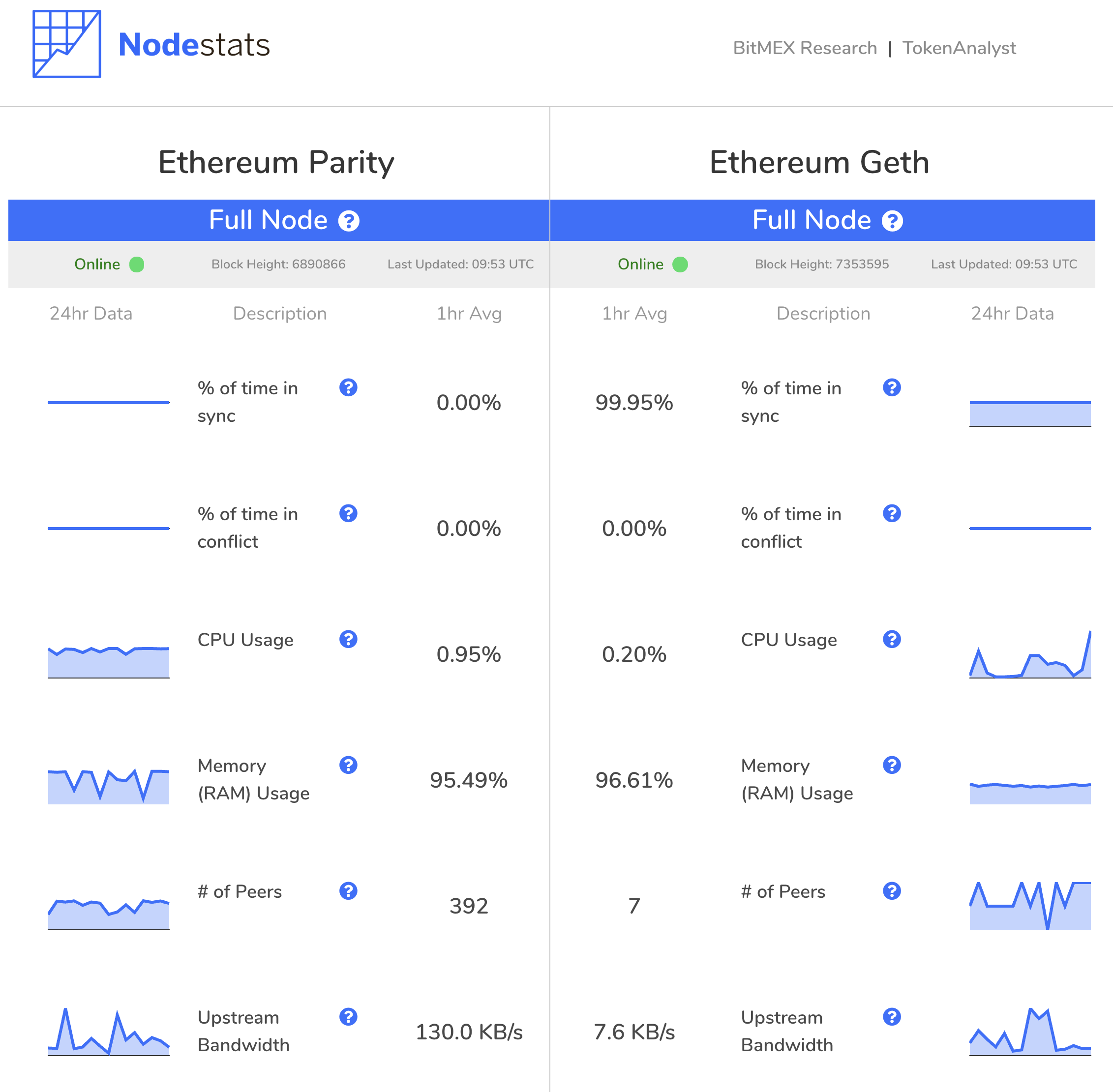1113x1092 pixels.
Task: Click Parity memory value 95.49%
Action: (469, 780)
